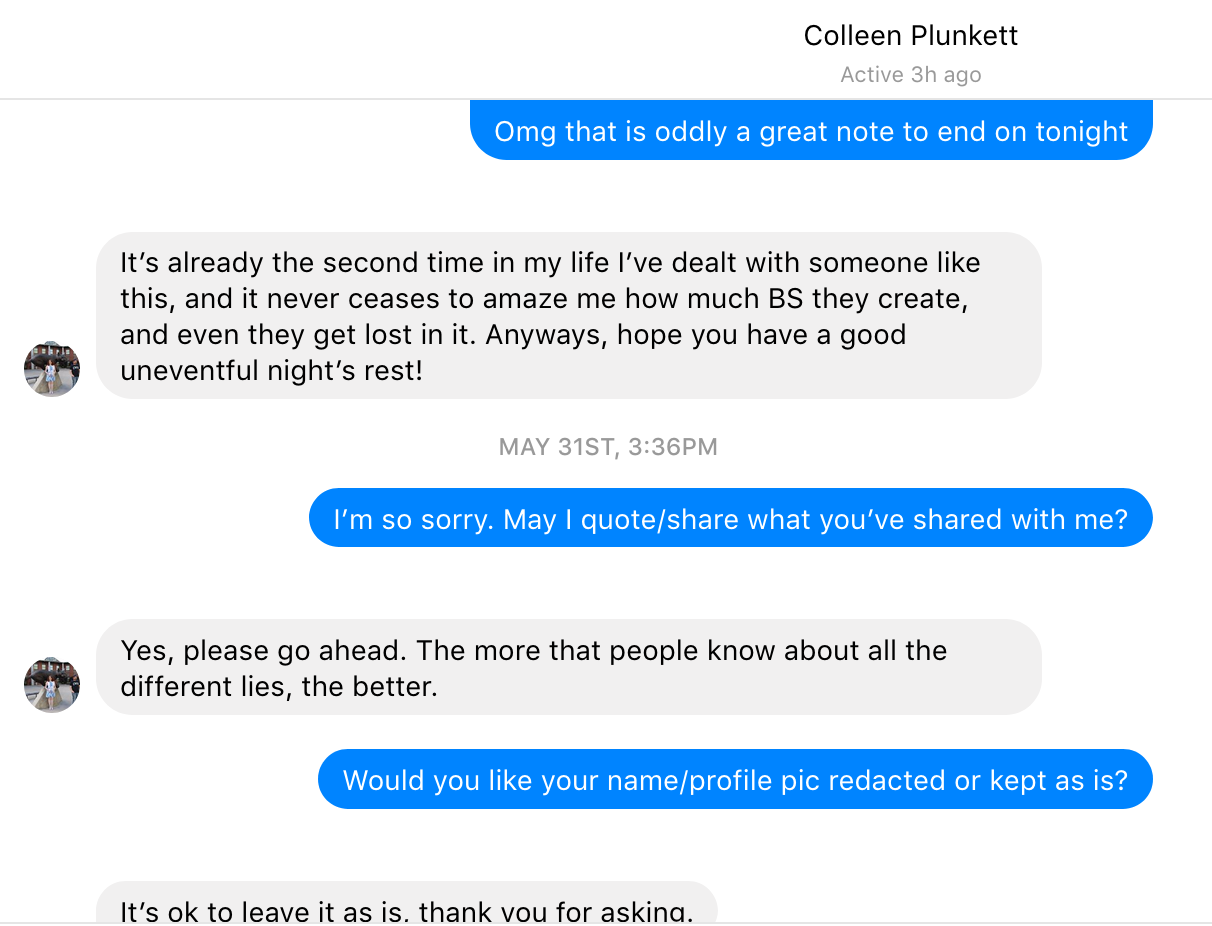1212x926 pixels.
Task: Click the "MAY 31ST, 3:36PM" timestamp
Action: pos(608,447)
